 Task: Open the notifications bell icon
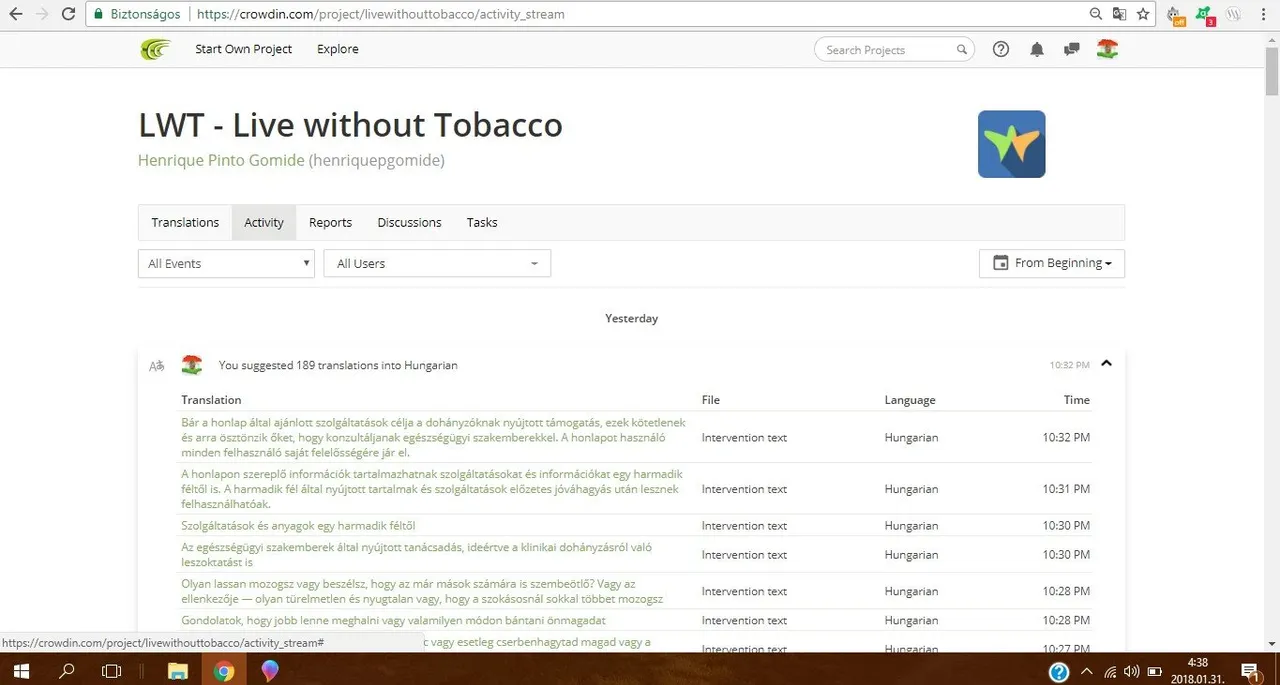[x=1037, y=49]
